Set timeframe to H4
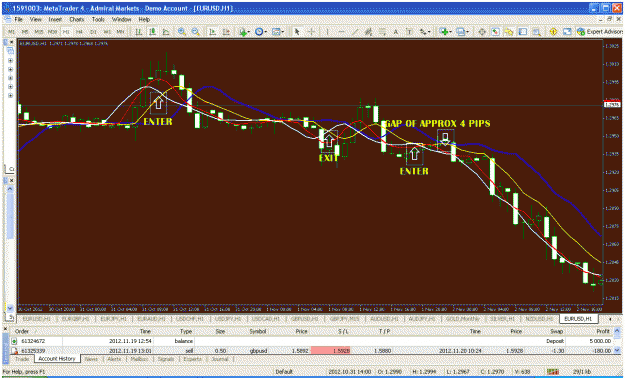Image resolution: width=625 pixels, height=378 pixels. pyautogui.click(x=79, y=32)
